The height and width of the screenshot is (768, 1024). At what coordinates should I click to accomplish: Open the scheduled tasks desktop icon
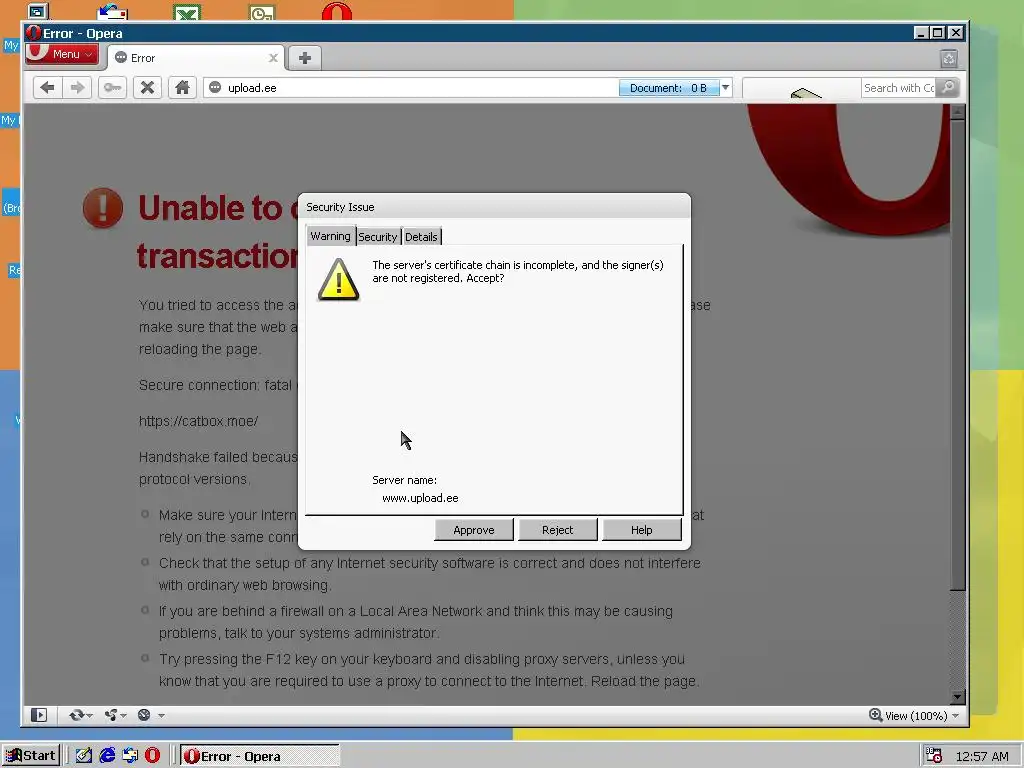[263, 12]
